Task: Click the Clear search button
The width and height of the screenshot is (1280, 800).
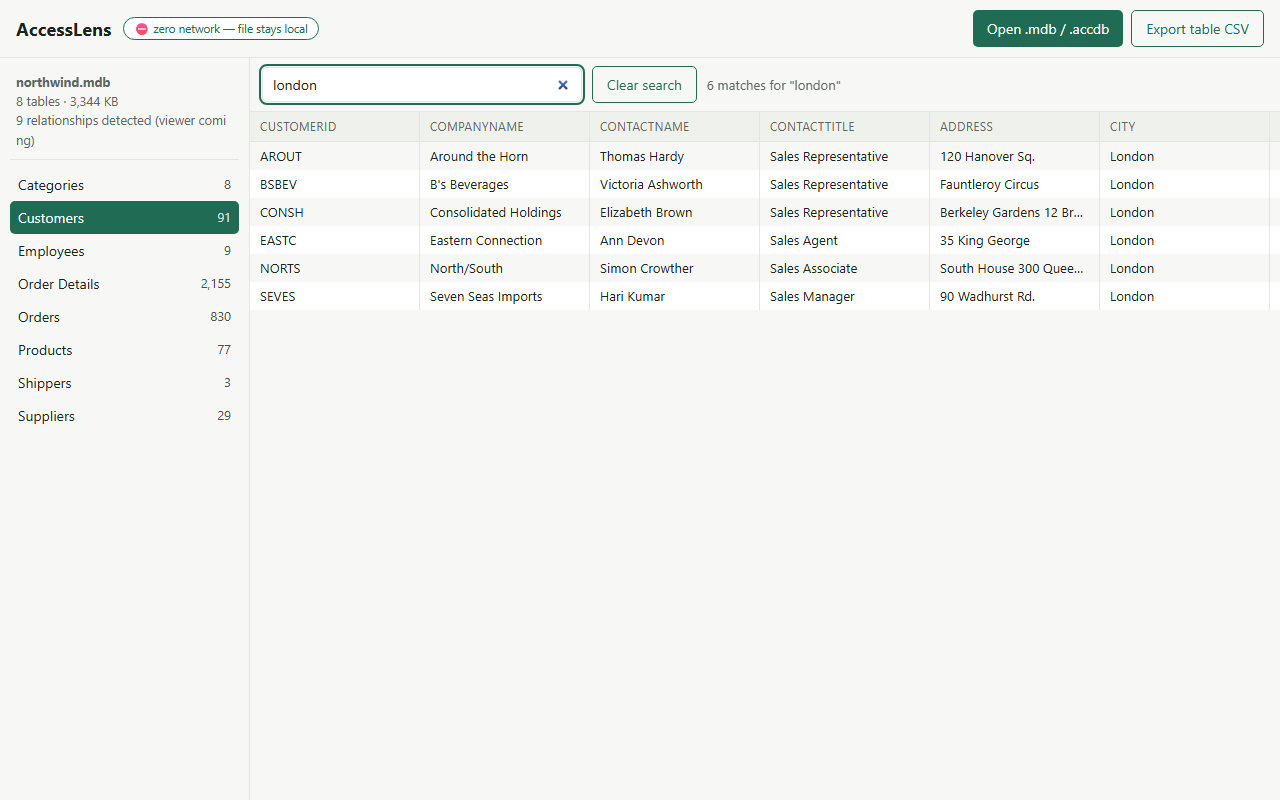Action: point(644,85)
